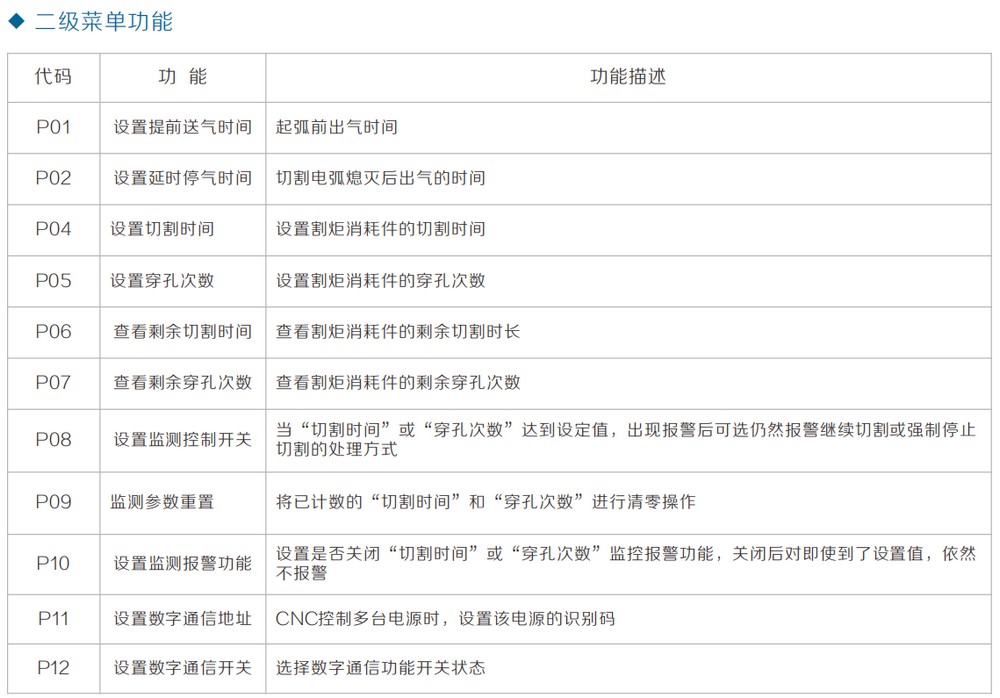Select the 代码 column header
This screenshot has width=1000, height=698.
[x=53, y=77]
